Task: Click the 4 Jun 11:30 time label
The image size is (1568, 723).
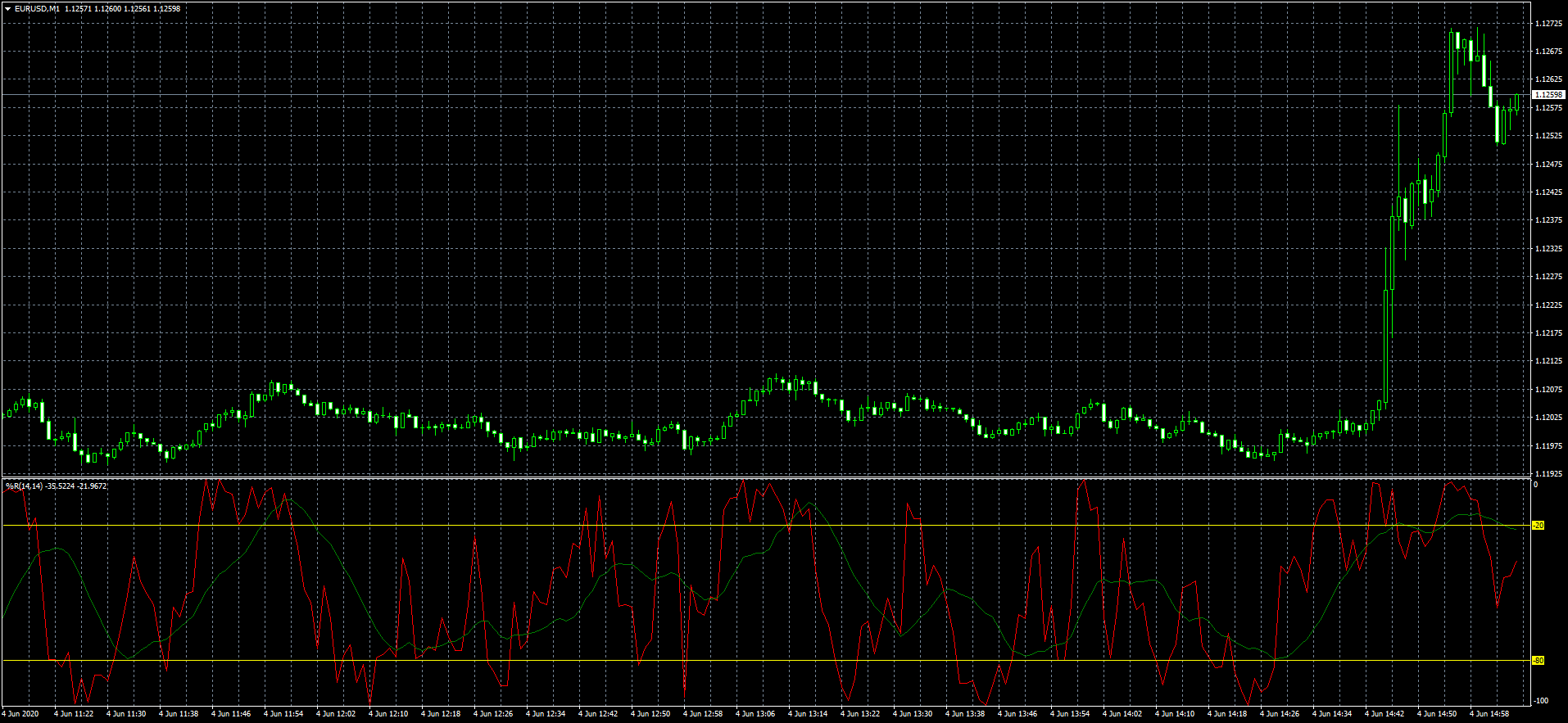Action: click(x=126, y=714)
